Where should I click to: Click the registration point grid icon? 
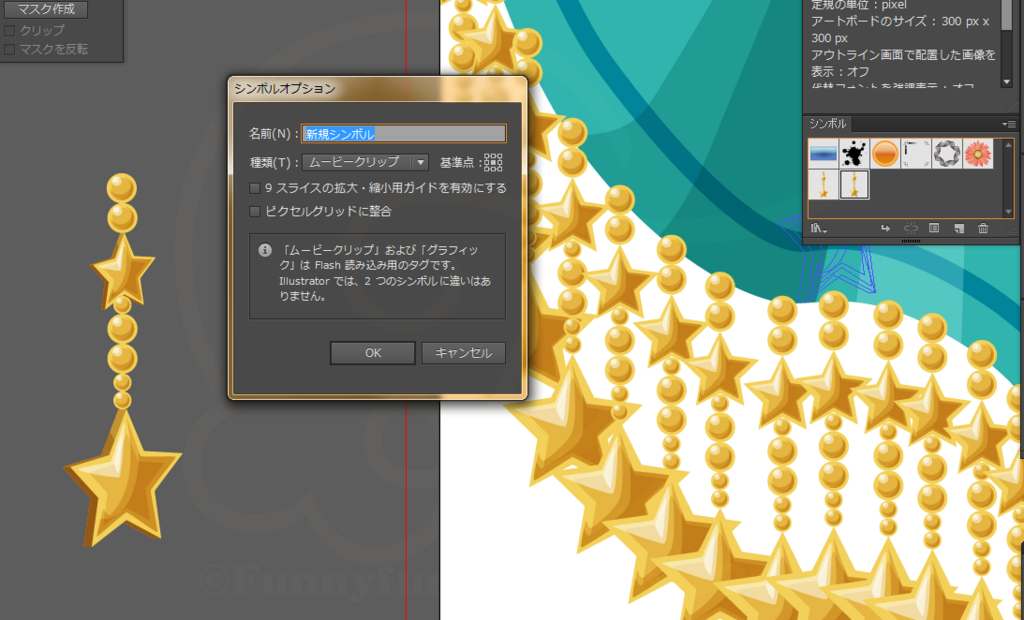click(x=493, y=162)
